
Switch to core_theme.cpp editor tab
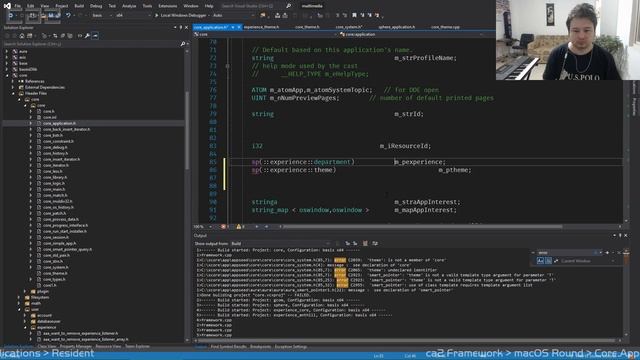point(445,27)
